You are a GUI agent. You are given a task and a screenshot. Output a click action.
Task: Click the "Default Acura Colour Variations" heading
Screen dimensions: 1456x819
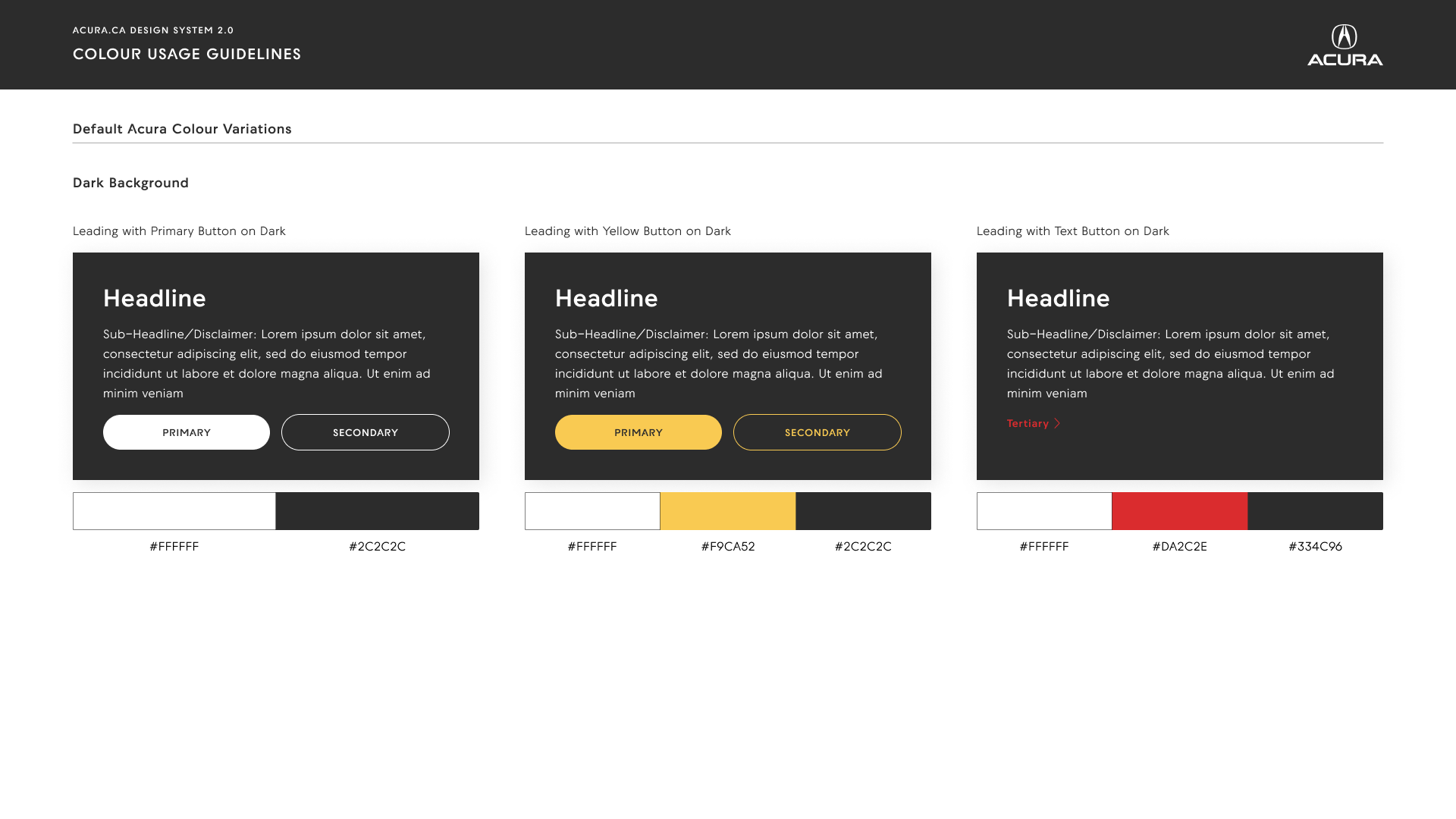pos(182,129)
